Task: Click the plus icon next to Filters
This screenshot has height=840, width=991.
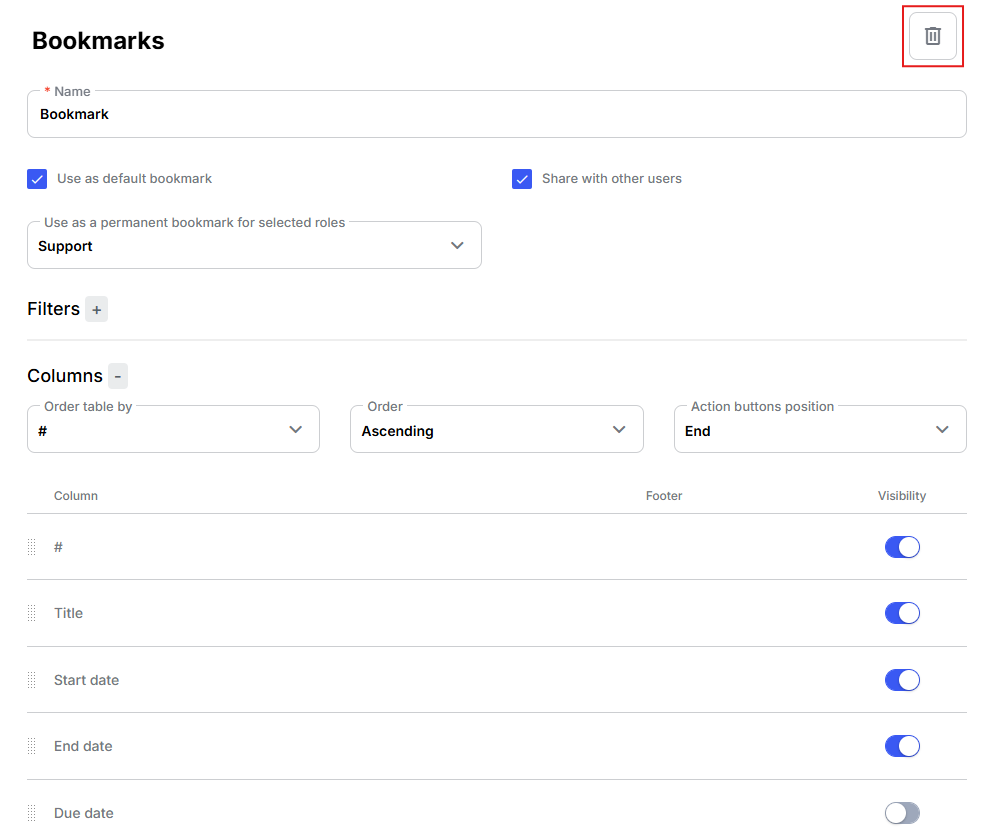Action: click(x=96, y=310)
